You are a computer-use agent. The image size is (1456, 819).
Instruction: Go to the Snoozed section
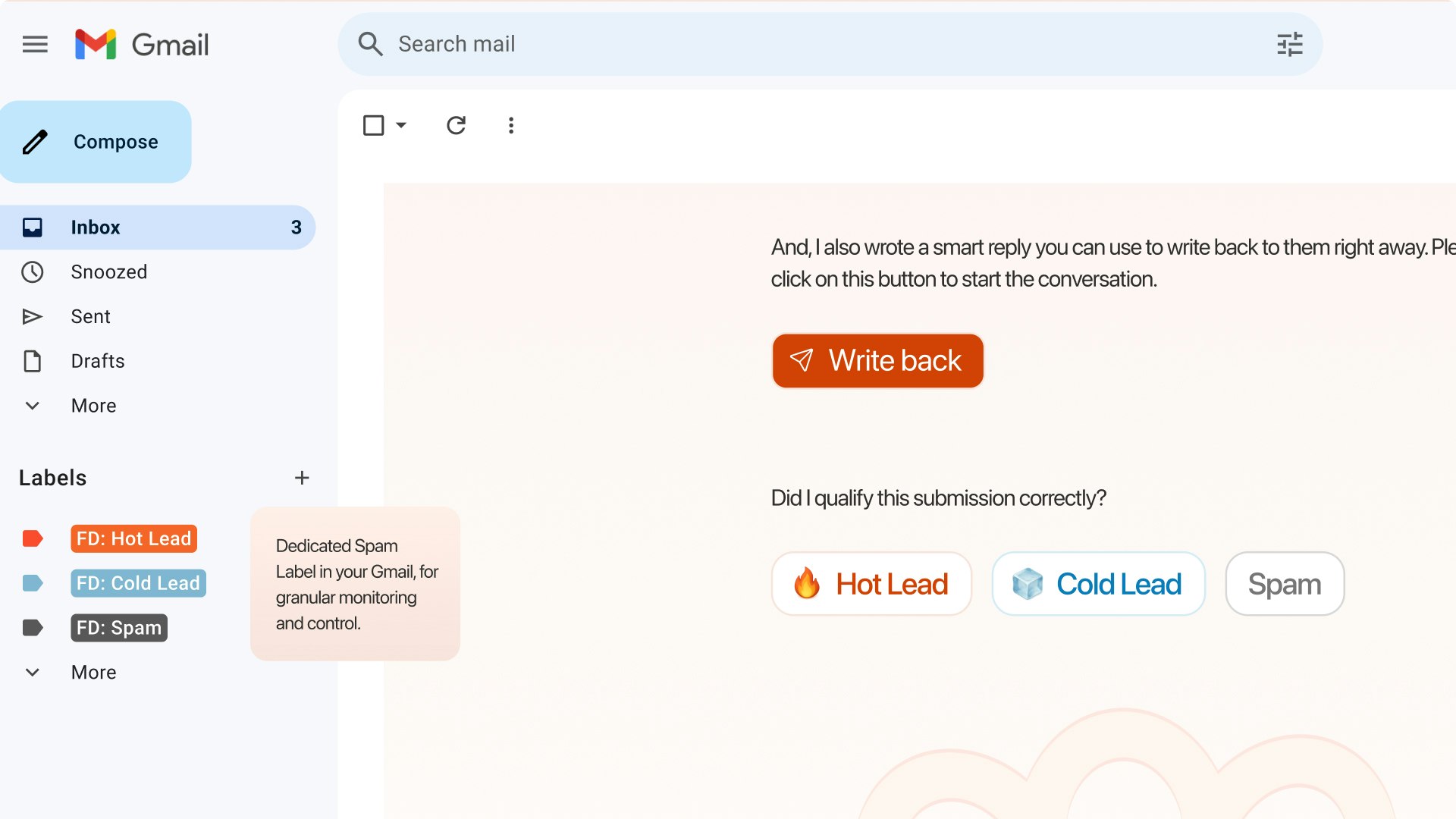pyautogui.click(x=109, y=271)
